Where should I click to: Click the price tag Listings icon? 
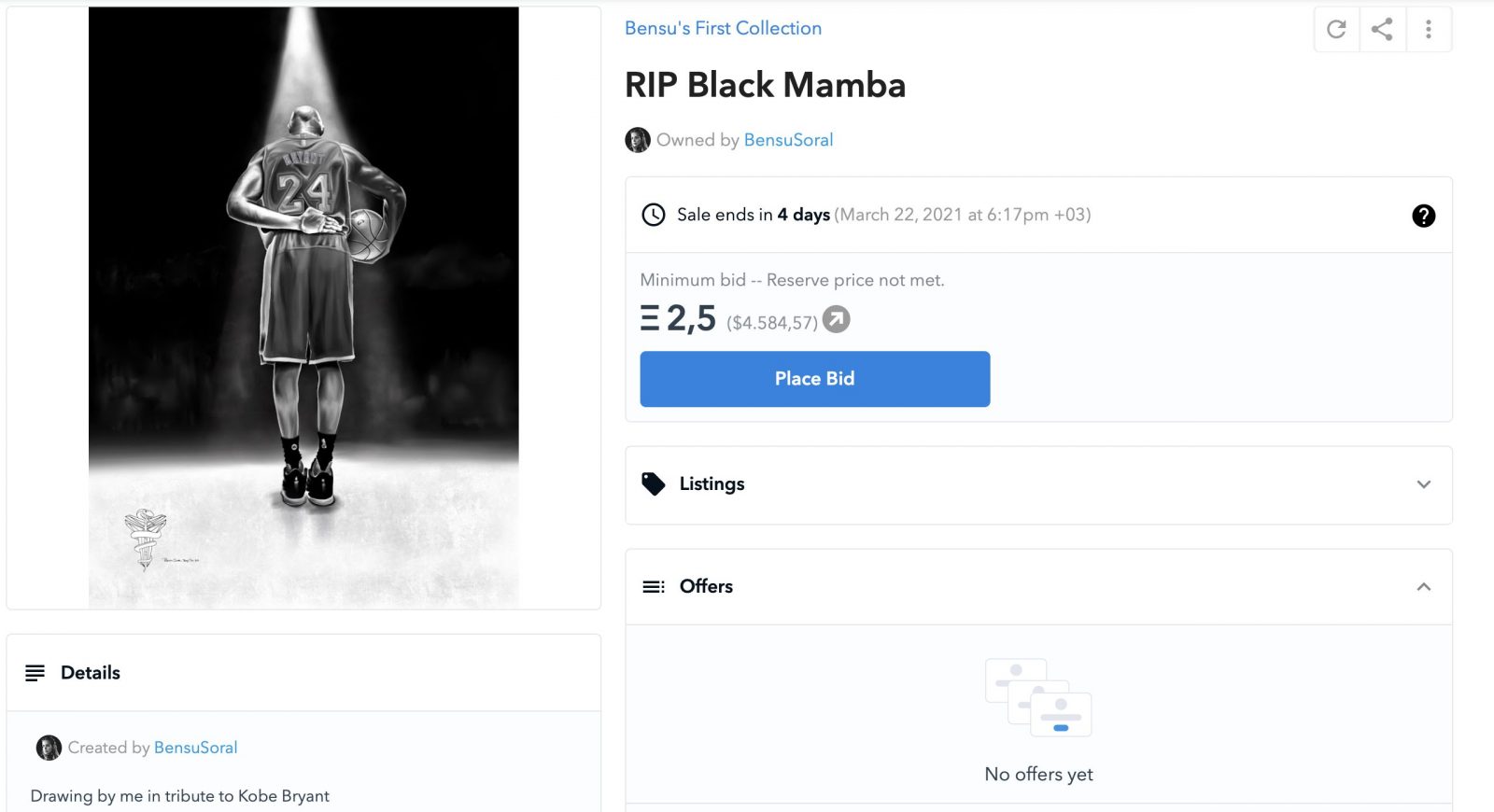(654, 483)
